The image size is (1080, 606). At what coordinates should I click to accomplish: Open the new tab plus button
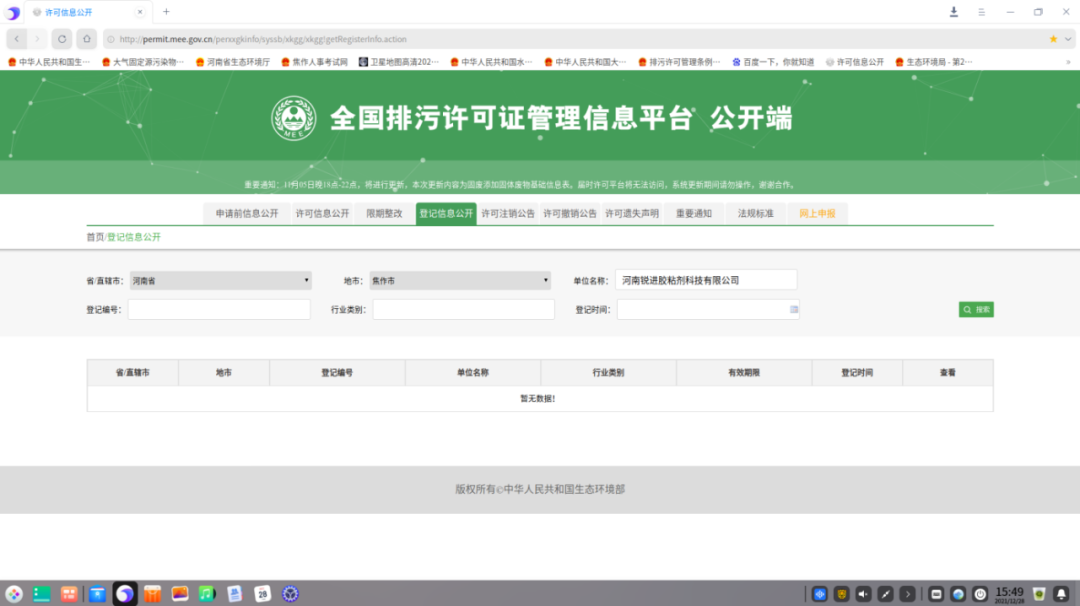point(166,12)
